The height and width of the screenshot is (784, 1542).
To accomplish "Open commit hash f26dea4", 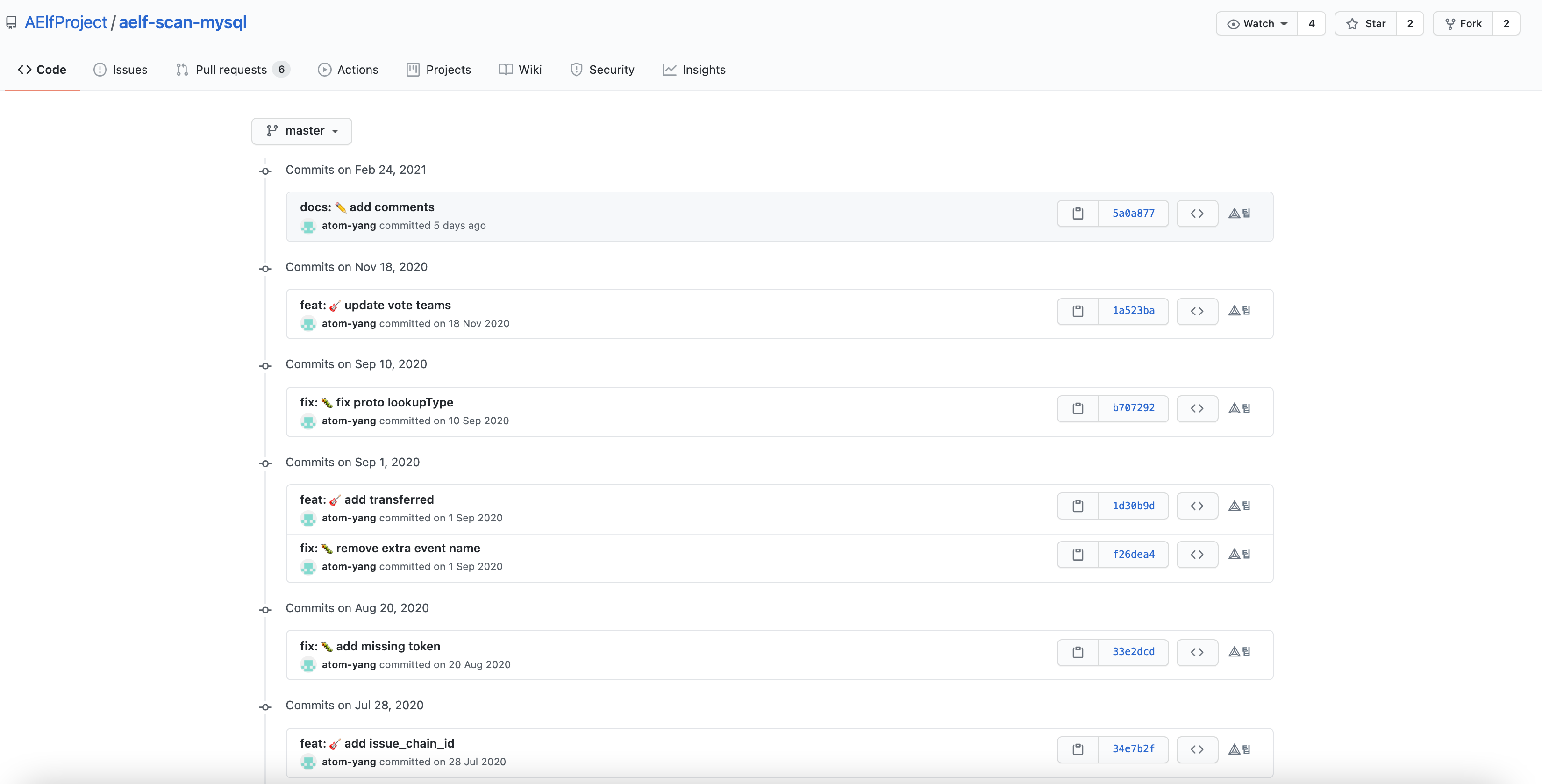I will (x=1133, y=555).
